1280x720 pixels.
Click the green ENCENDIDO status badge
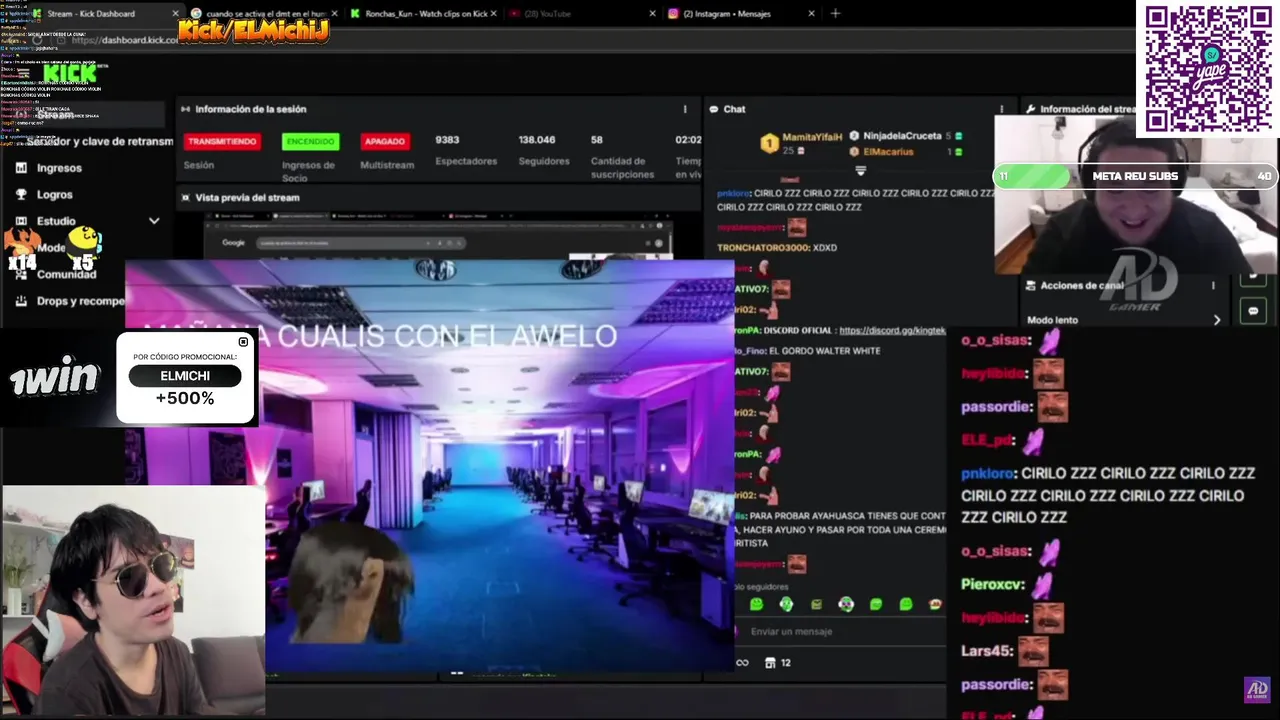click(310, 141)
